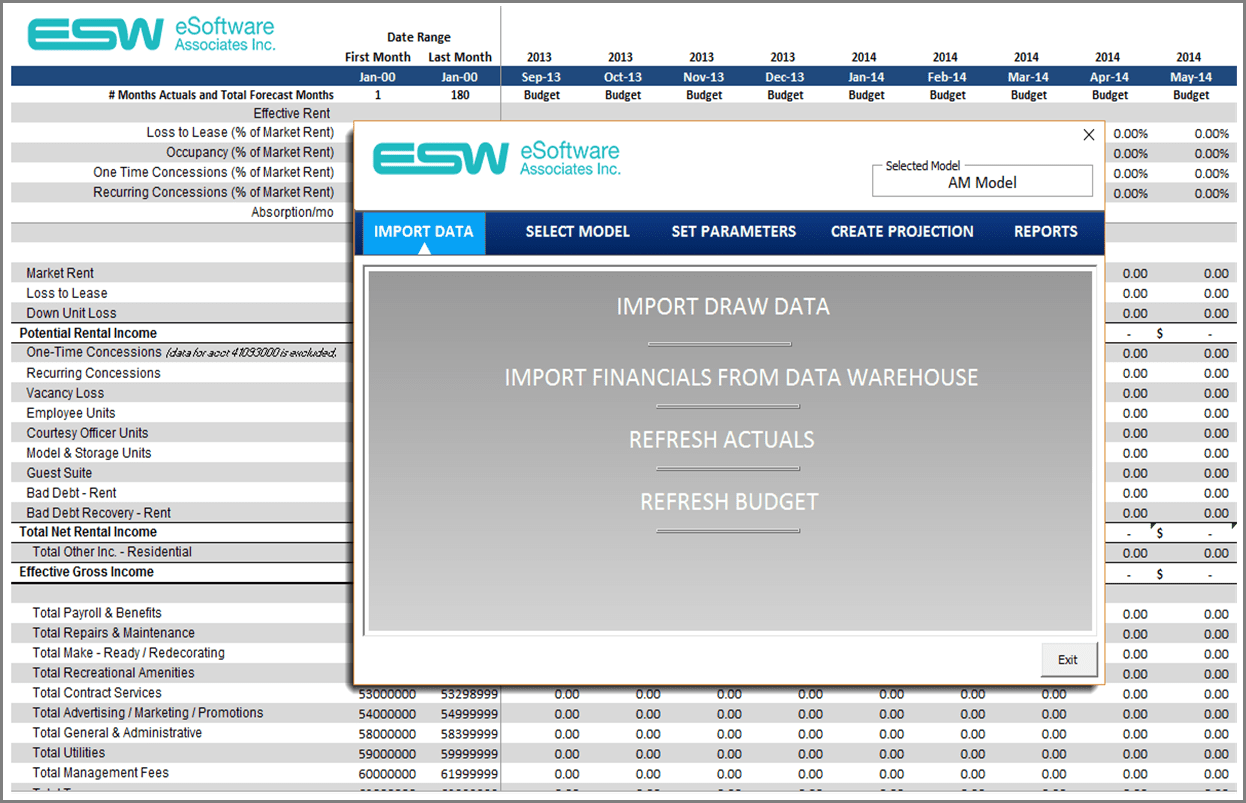Select the Effective Rent row label
The width and height of the screenshot is (1246, 803).
coord(292,114)
